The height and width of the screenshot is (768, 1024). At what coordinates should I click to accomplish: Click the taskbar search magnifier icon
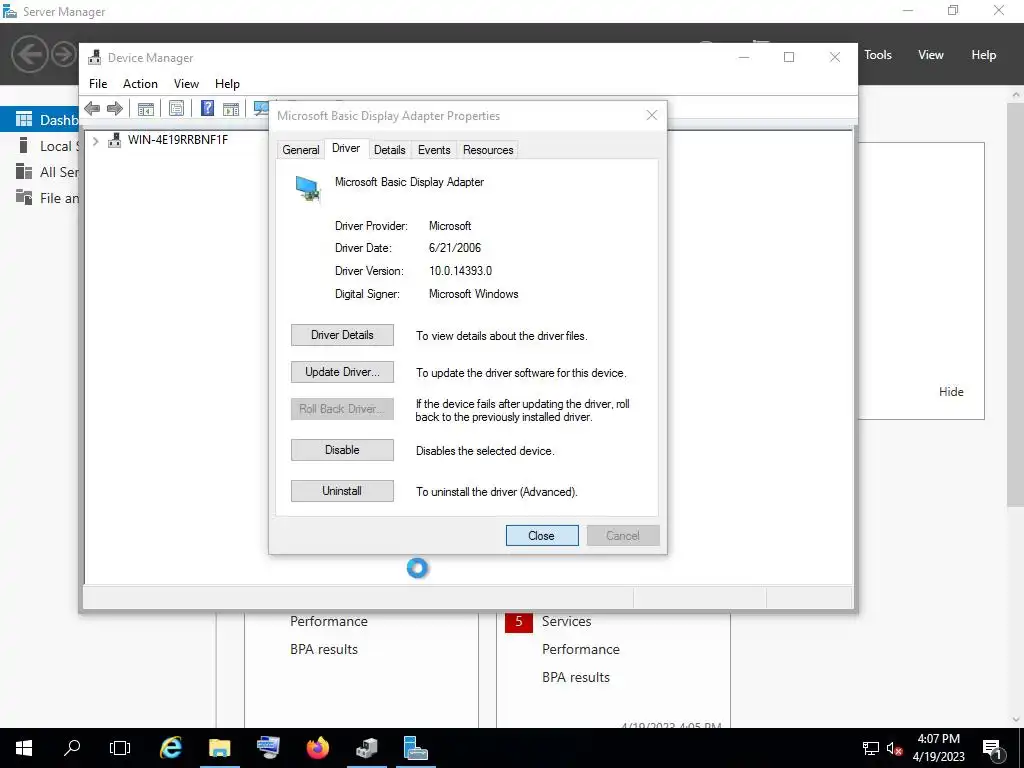(x=72, y=748)
